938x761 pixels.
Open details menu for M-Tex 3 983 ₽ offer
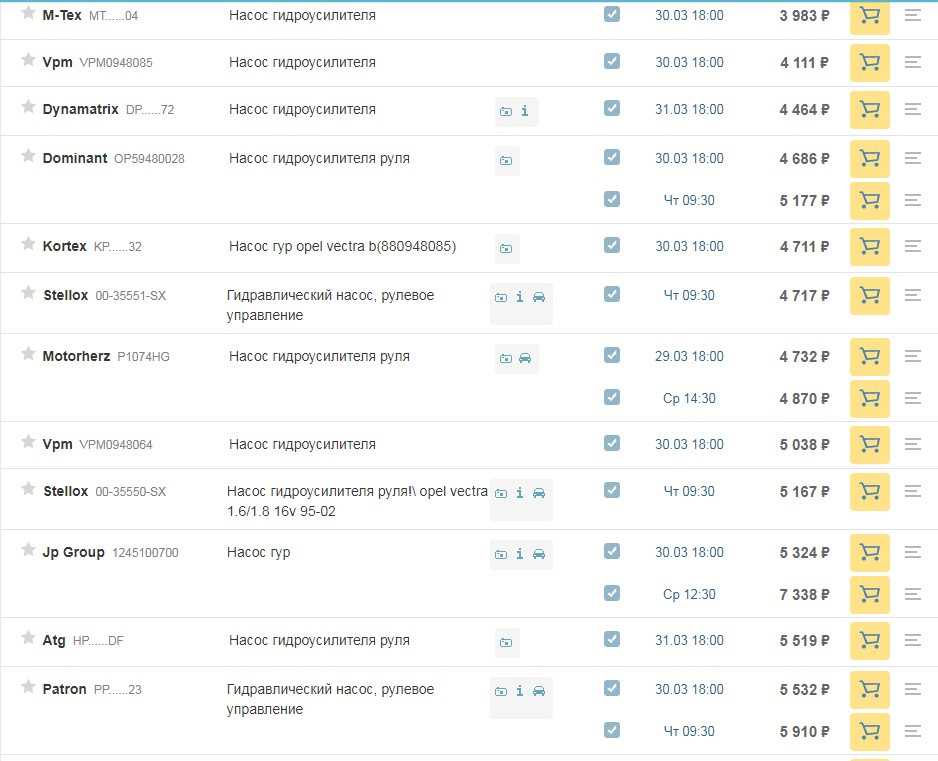pyautogui.click(x=913, y=16)
